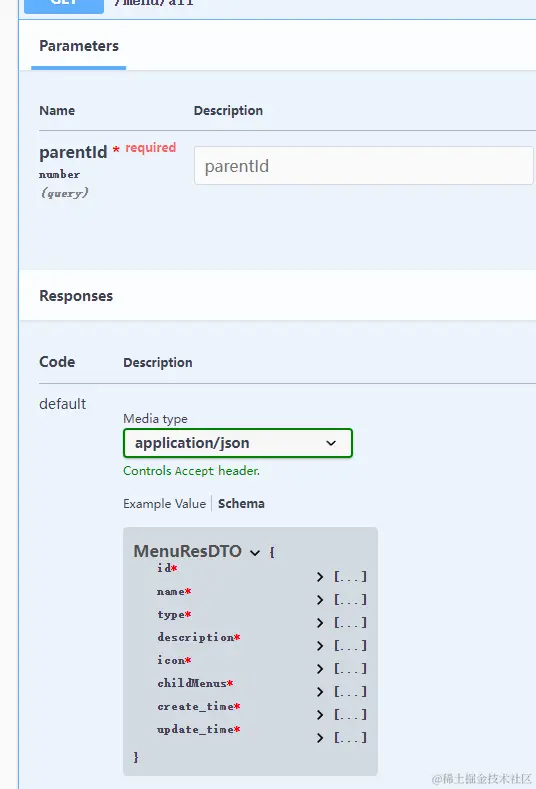
Task: Click the collapsed brackets beside childMenus
Action: tap(350, 692)
